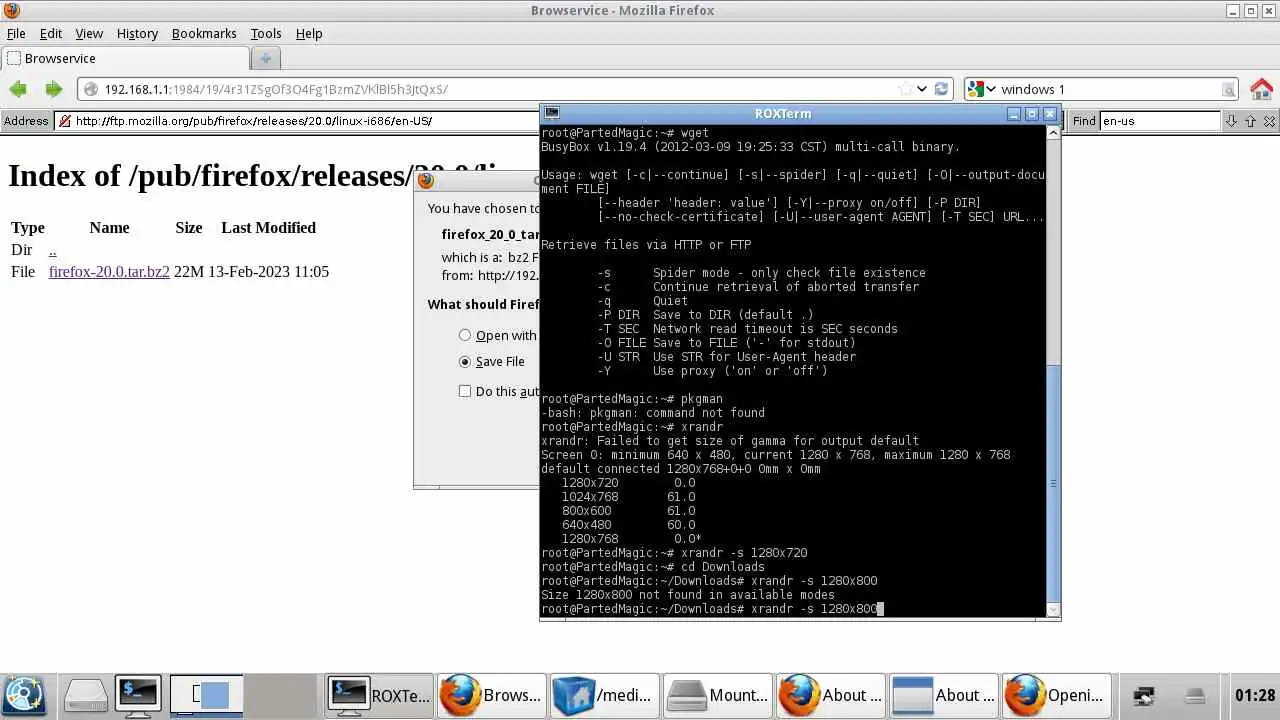Click the insecure lock icon in Address bar
The image size is (1280, 720).
[64, 121]
